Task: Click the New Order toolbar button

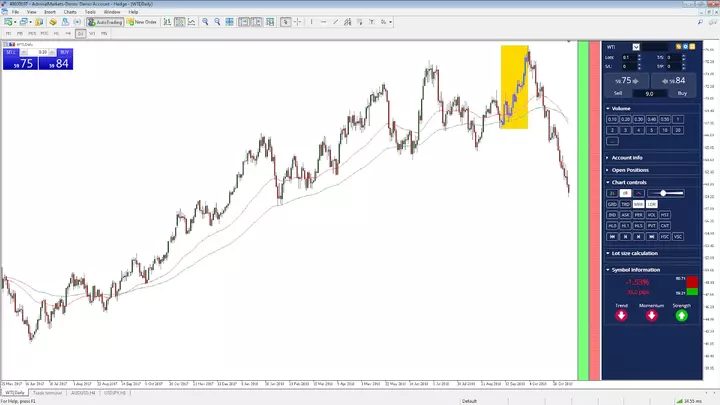Action: click(140, 21)
